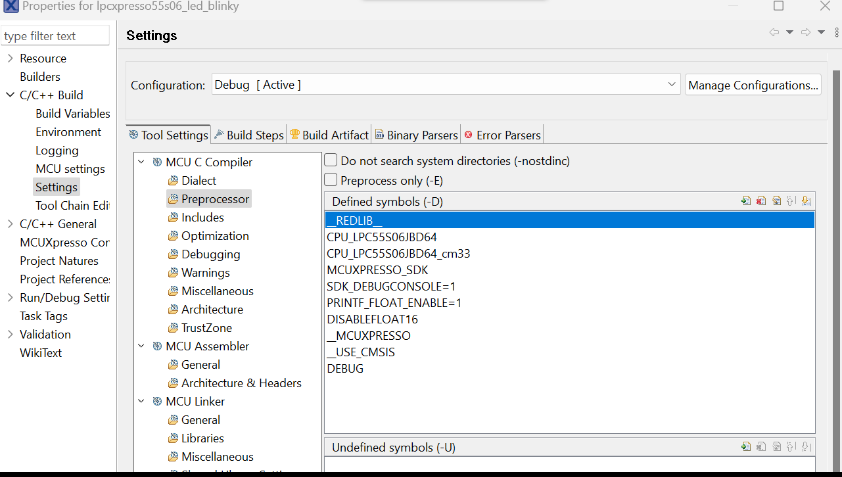The width and height of the screenshot is (842, 477).
Task: Click the Optimization settings icon
Action: point(173,236)
